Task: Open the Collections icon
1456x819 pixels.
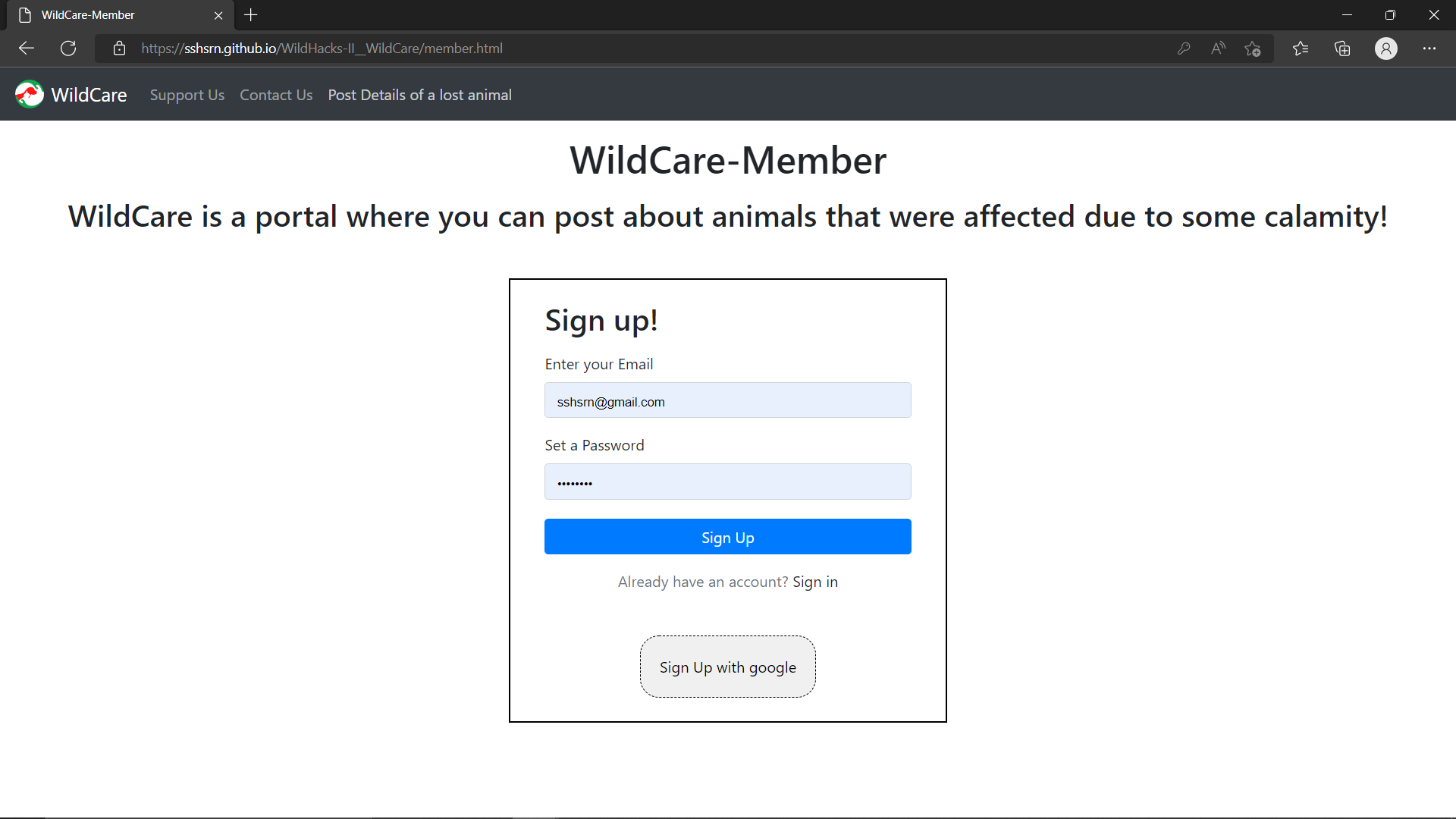Action: point(1342,49)
